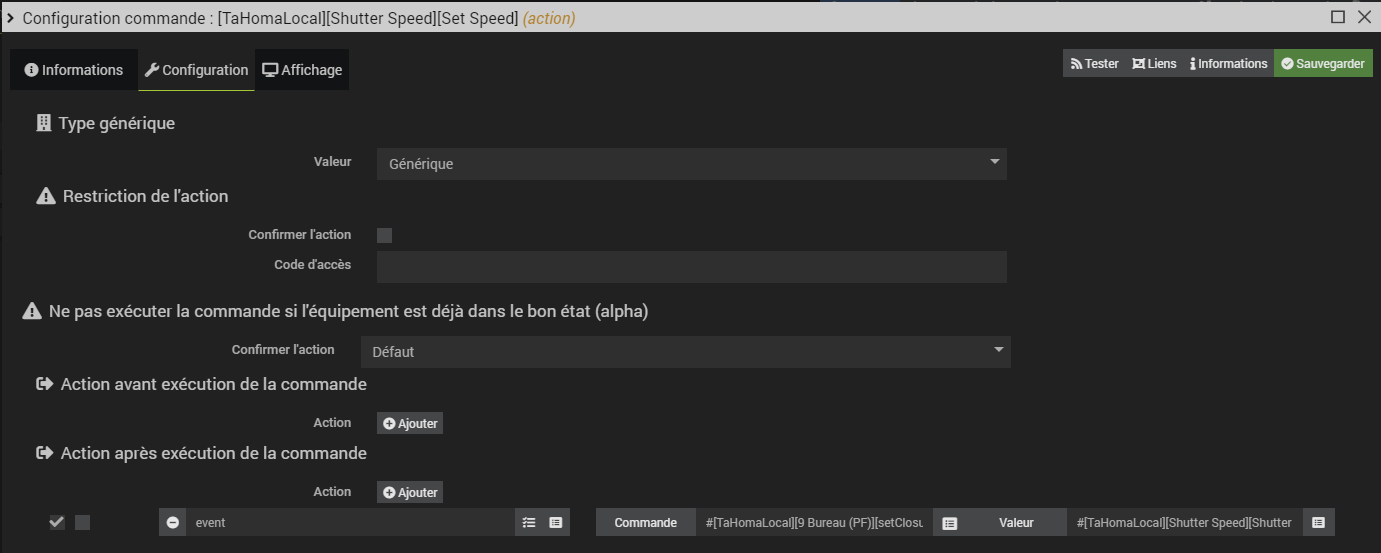Open command selector icon after Commande field
1381x553 pixels.
(x=950, y=522)
